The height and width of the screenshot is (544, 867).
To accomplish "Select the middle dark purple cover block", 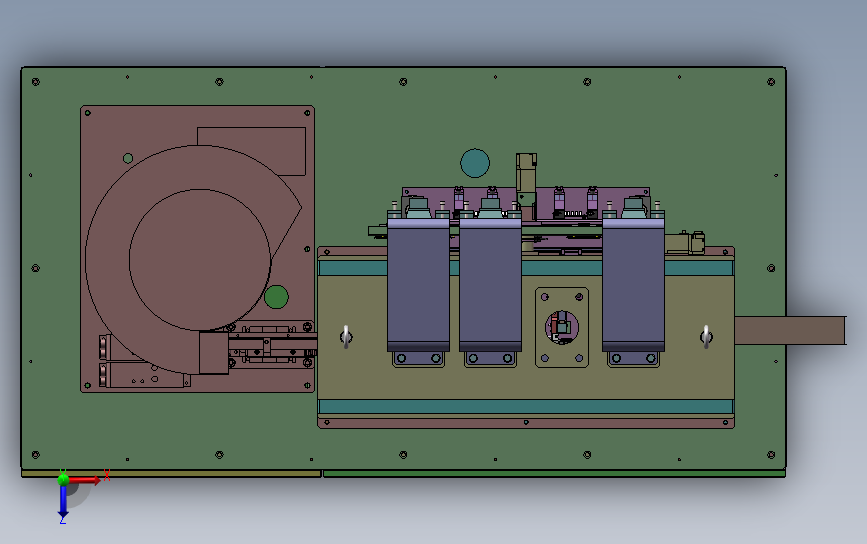I will click(490, 285).
